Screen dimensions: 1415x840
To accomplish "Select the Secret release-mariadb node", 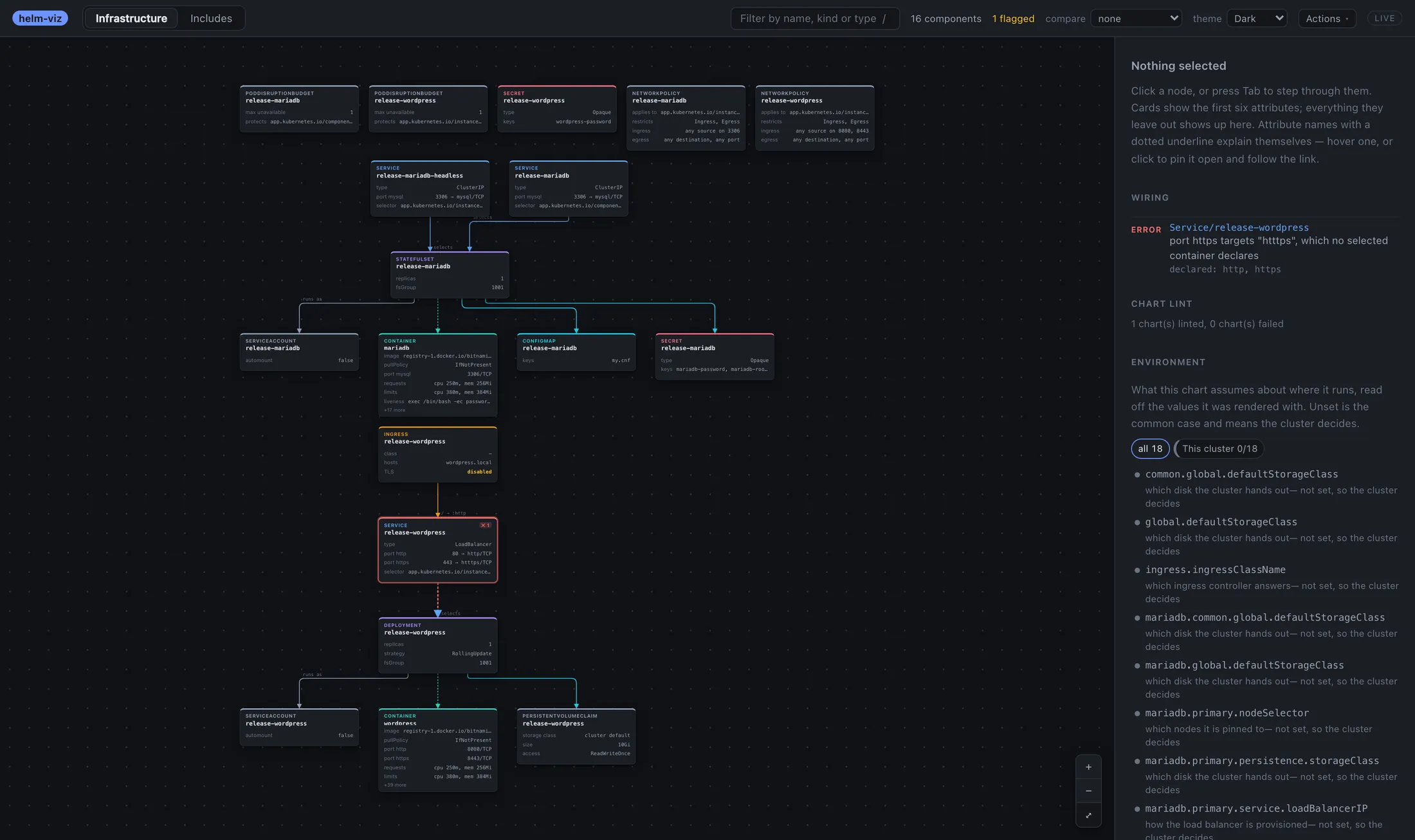I will 715,356.
